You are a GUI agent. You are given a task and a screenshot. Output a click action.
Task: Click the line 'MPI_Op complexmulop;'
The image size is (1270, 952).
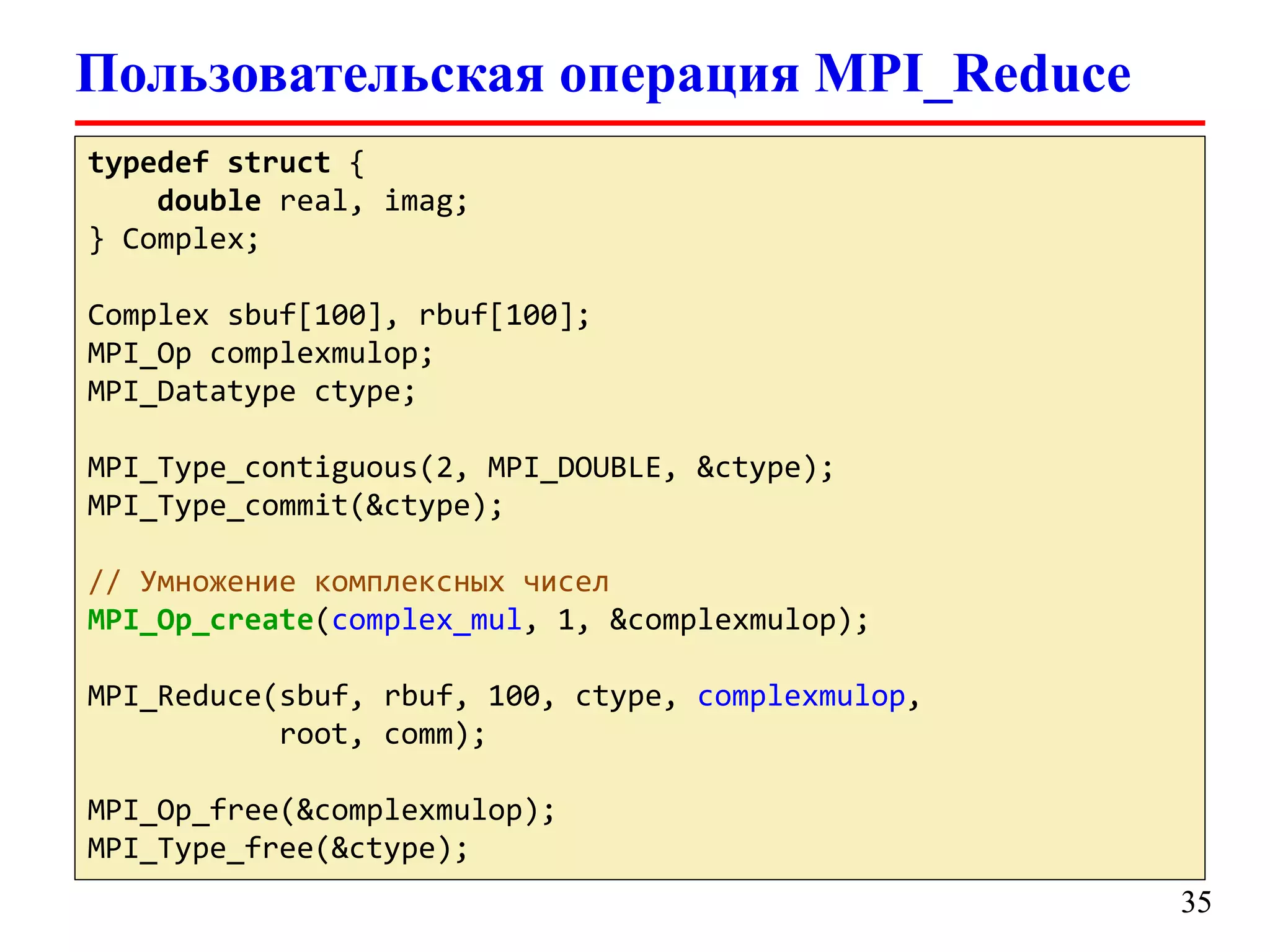click(260, 355)
